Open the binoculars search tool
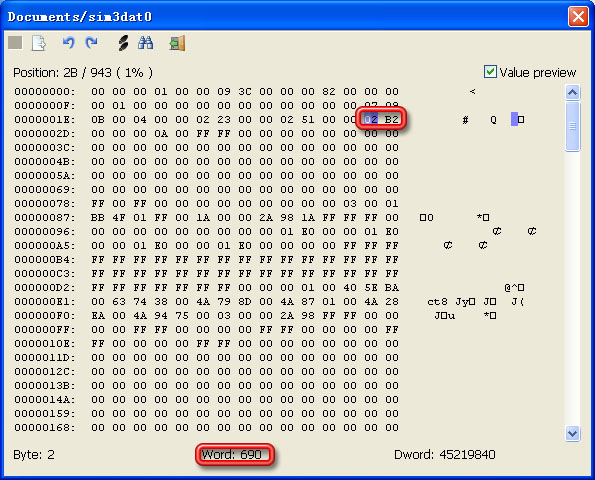595x480 pixels. coord(146,43)
